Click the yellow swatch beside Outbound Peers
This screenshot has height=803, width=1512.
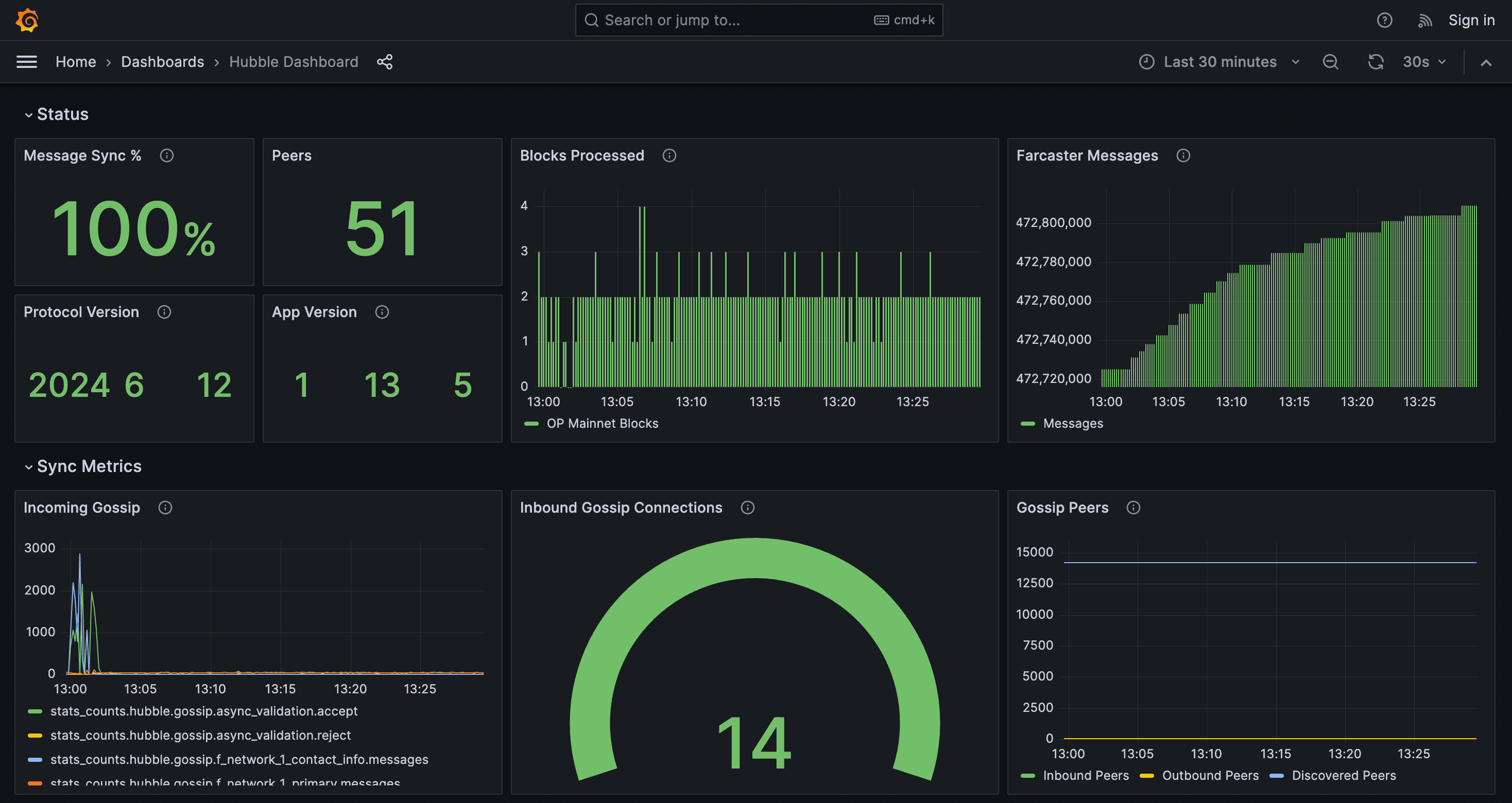pos(1146,775)
